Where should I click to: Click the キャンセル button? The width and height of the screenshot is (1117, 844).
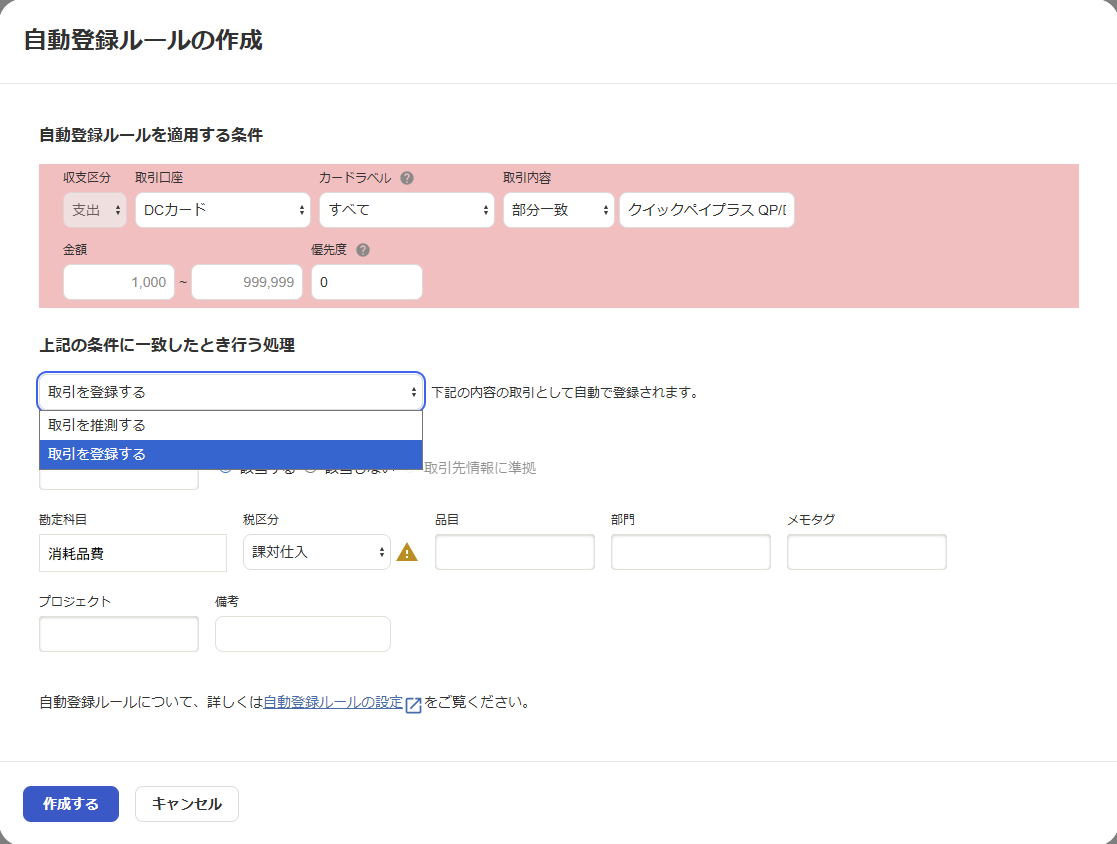187,804
